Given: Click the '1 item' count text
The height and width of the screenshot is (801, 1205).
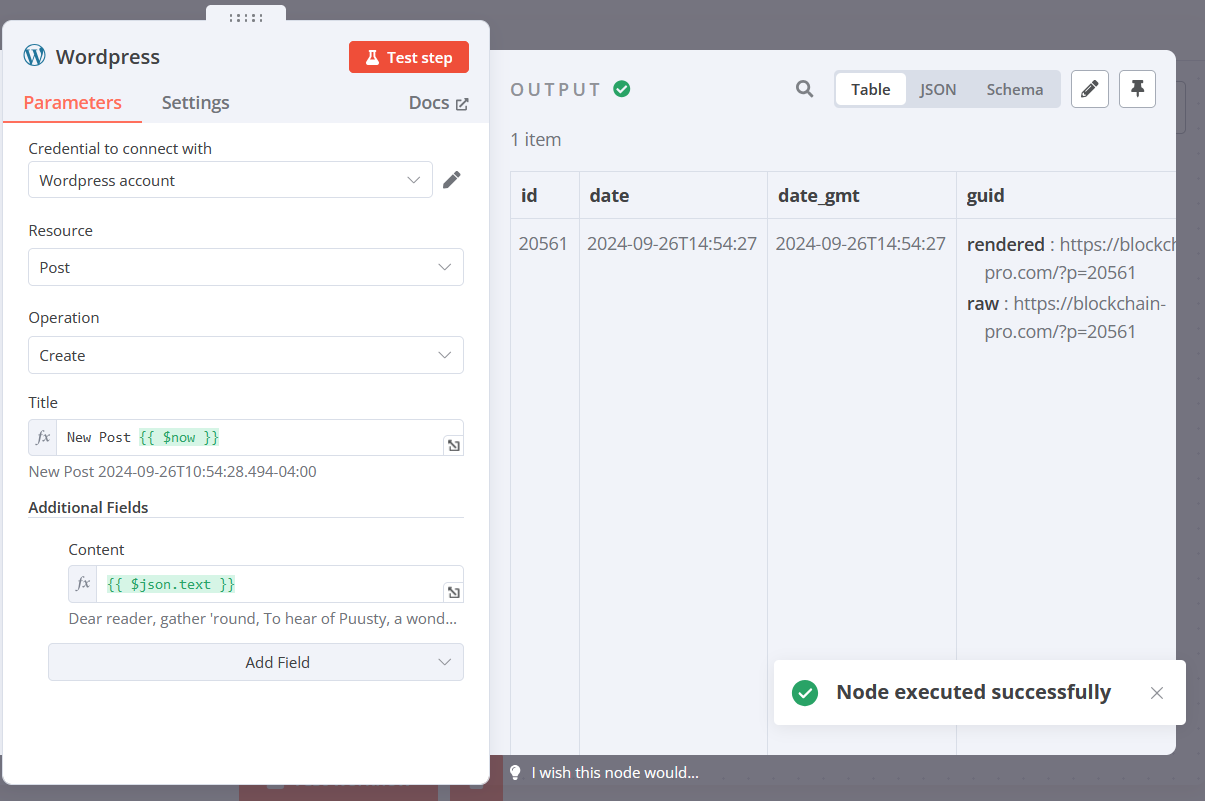Looking at the screenshot, I should point(536,139).
